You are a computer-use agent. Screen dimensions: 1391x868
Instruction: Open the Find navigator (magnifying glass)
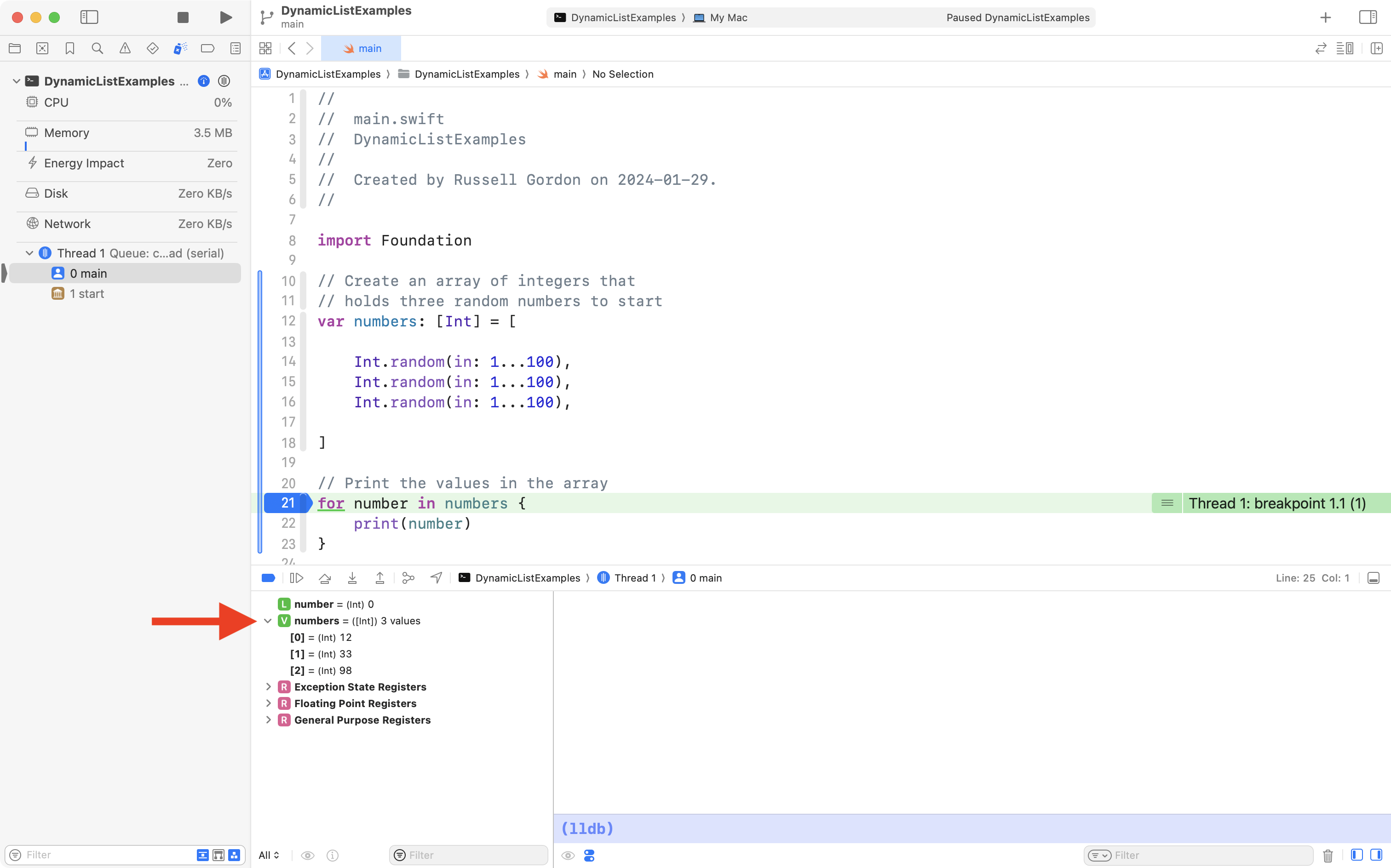tap(97, 48)
